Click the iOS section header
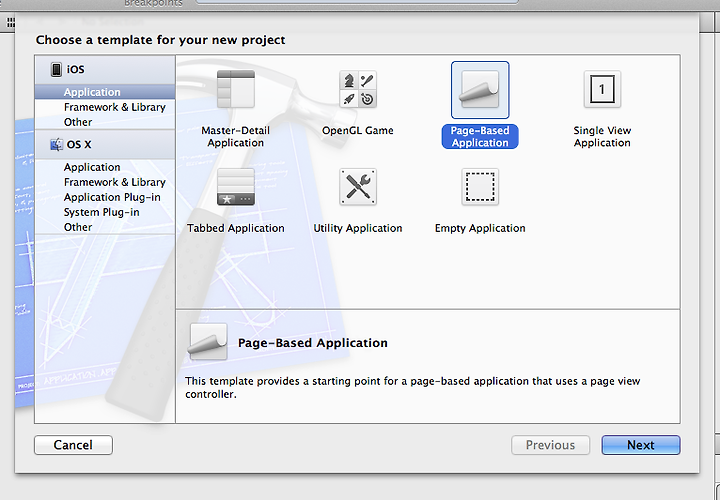This screenshot has width=720, height=500. (105, 69)
